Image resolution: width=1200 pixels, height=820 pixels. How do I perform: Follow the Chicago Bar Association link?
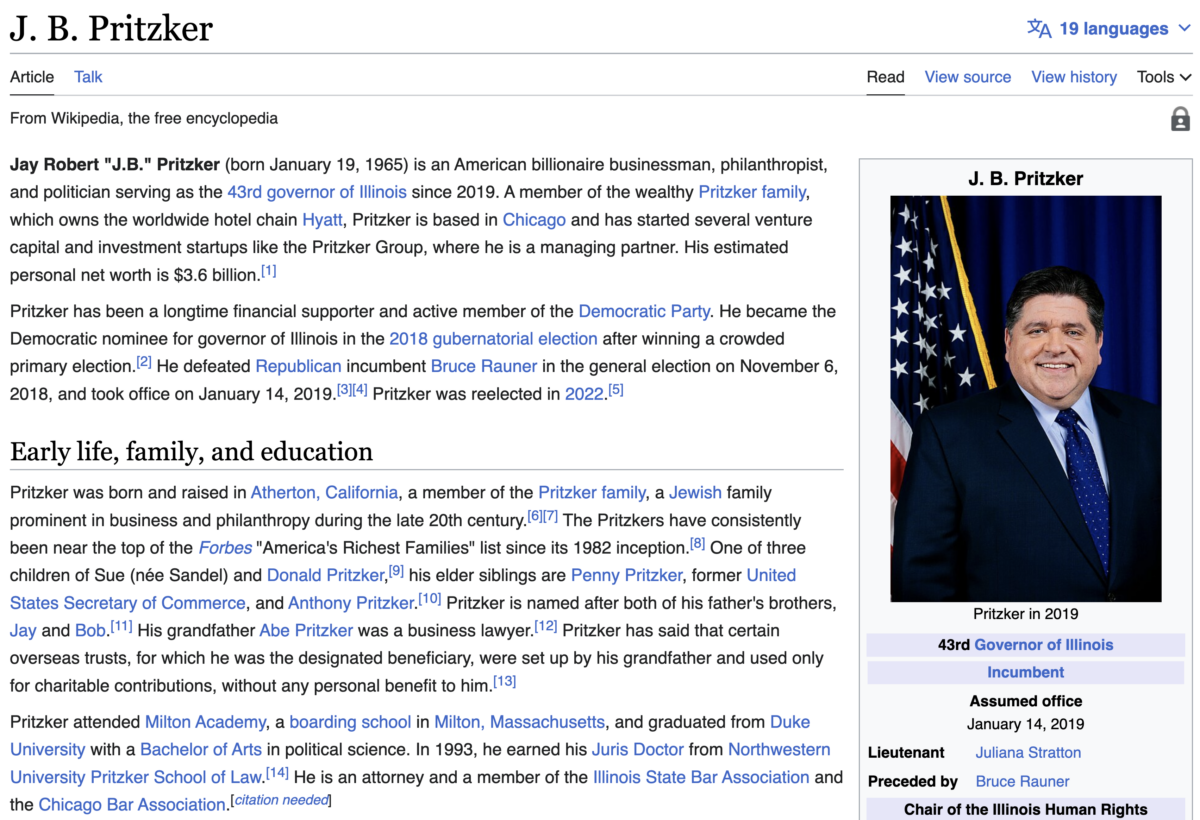pos(132,805)
